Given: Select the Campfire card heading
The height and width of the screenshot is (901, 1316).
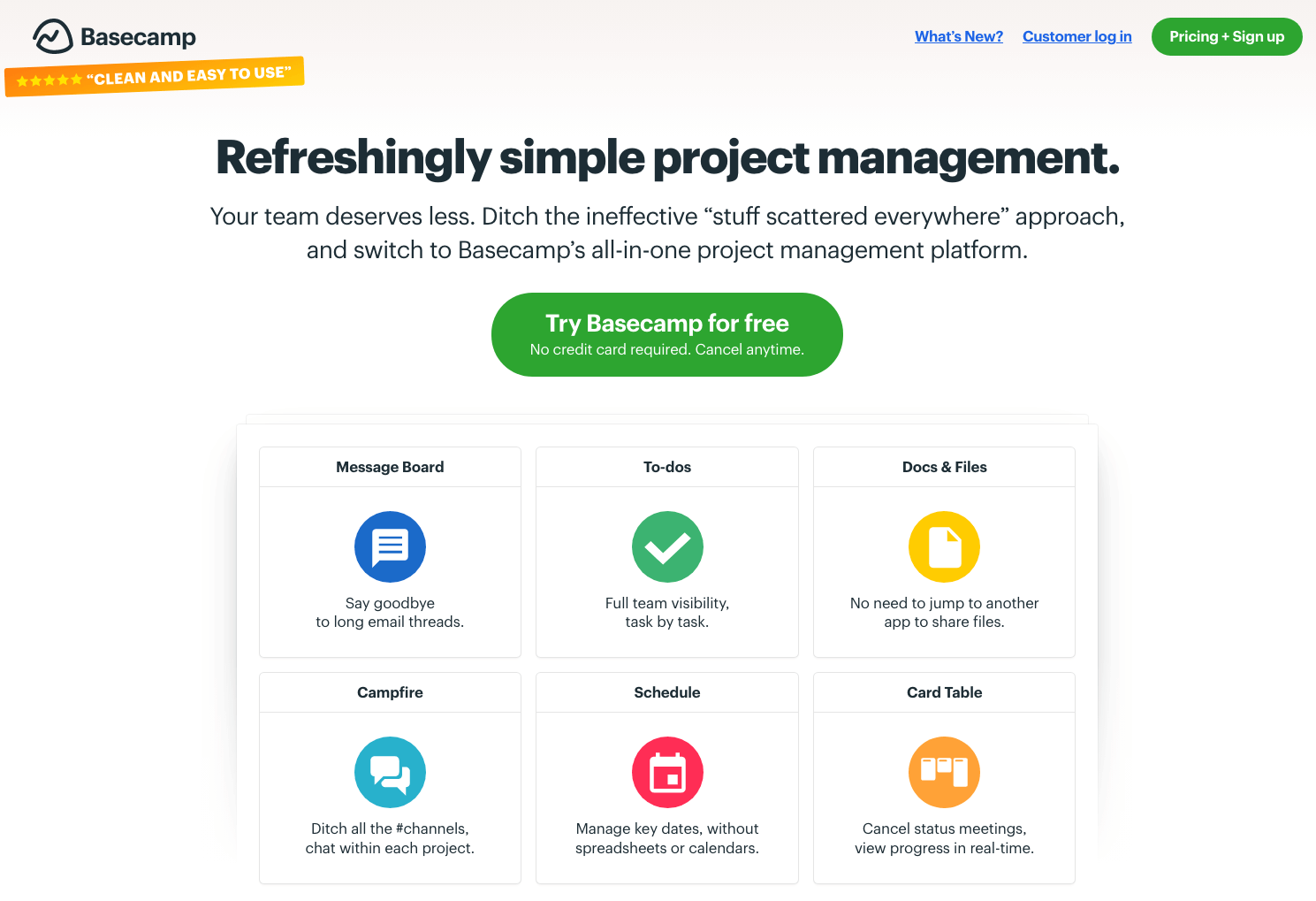Looking at the screenshot, I should point(390,692).
